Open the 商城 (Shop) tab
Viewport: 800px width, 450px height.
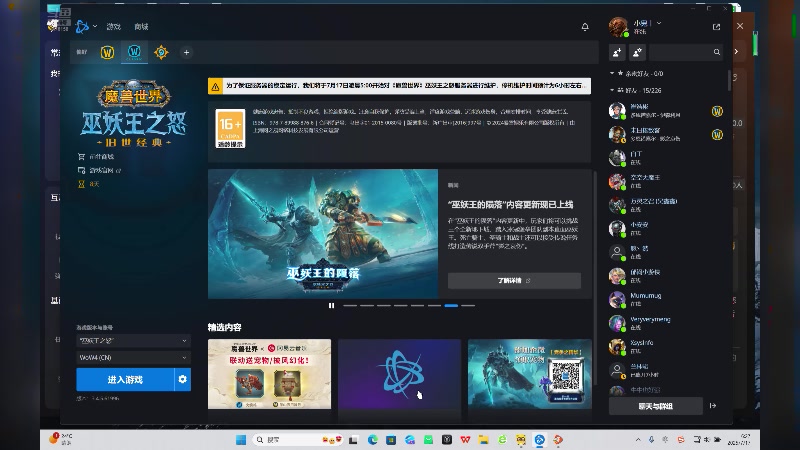tap(141, 27)
